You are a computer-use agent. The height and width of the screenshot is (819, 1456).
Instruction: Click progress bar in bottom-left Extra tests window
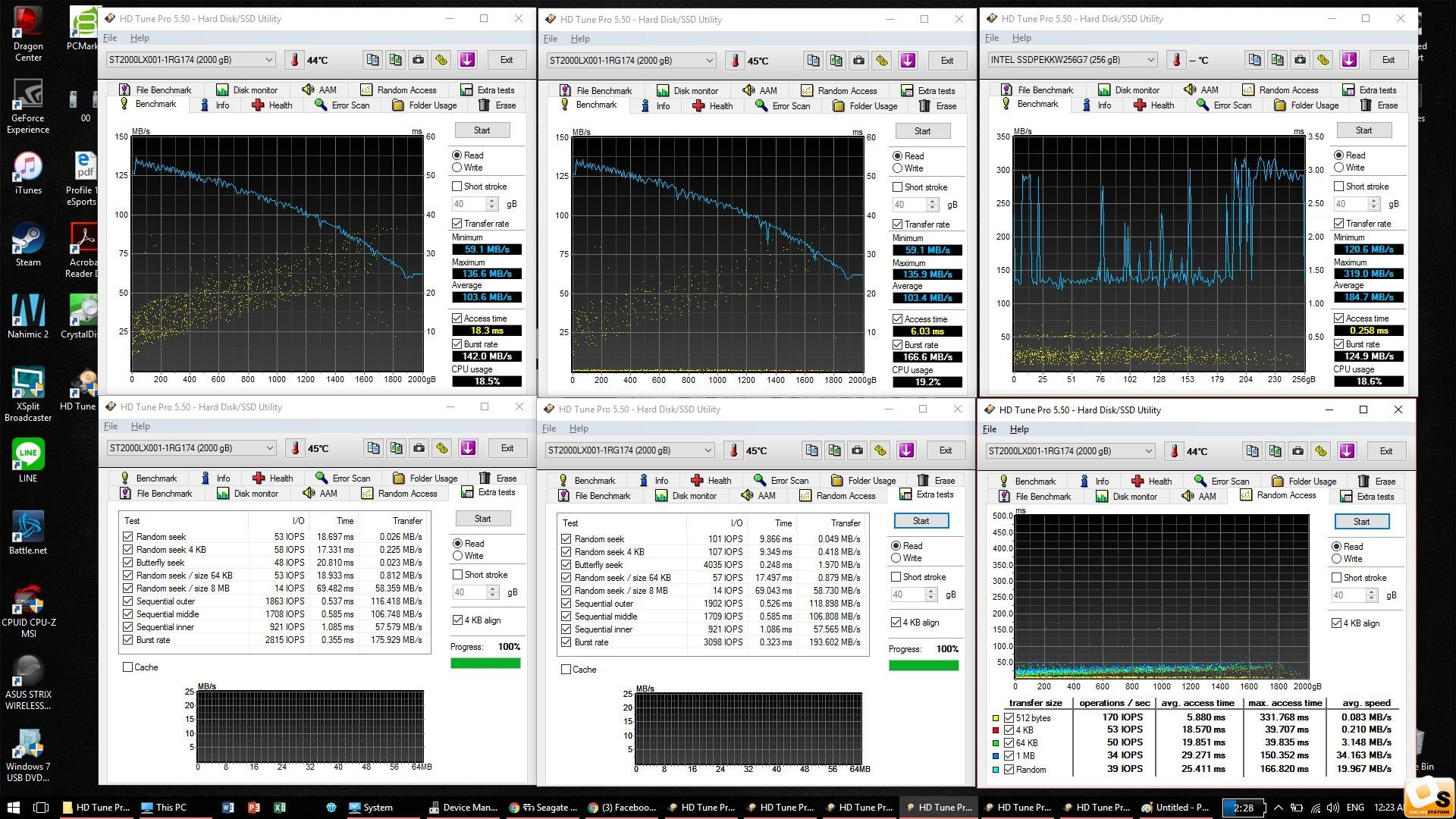click(x=485, y=664)
